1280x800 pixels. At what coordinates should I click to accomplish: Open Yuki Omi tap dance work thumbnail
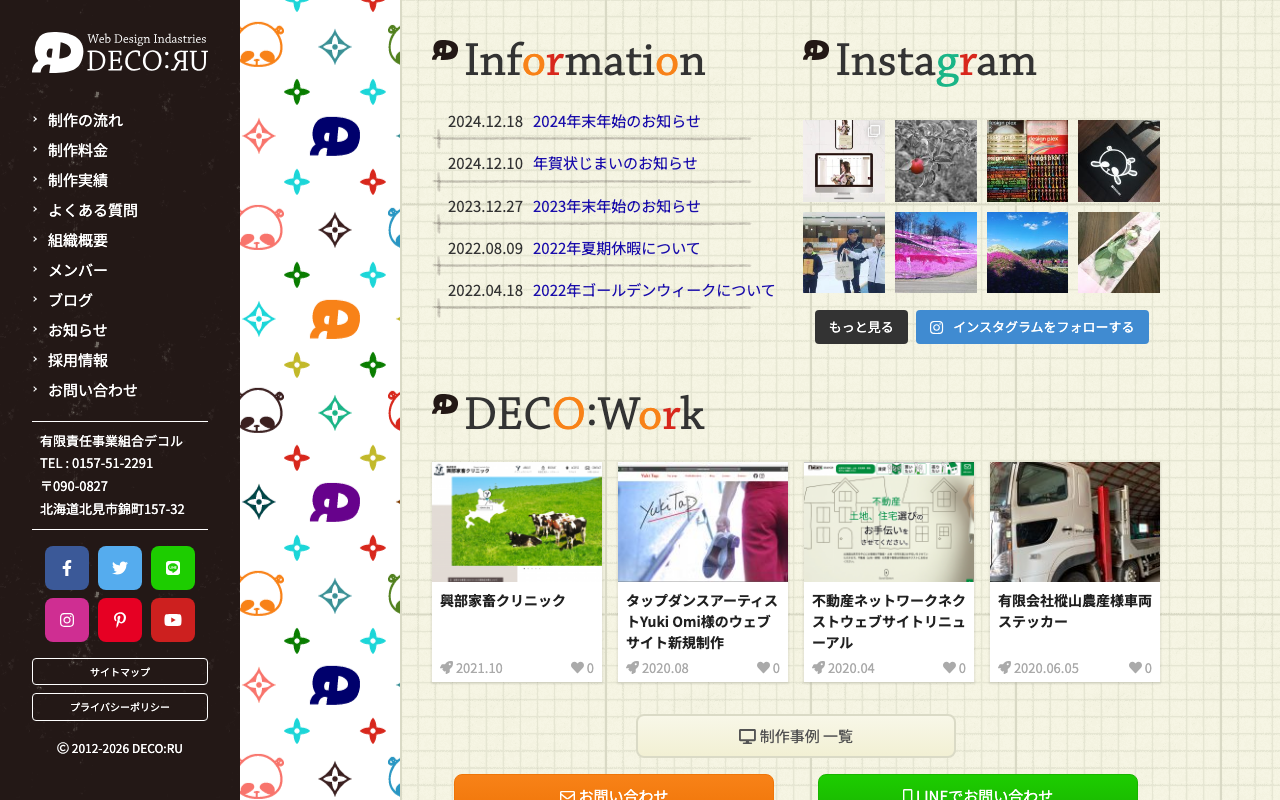(703, 522)
